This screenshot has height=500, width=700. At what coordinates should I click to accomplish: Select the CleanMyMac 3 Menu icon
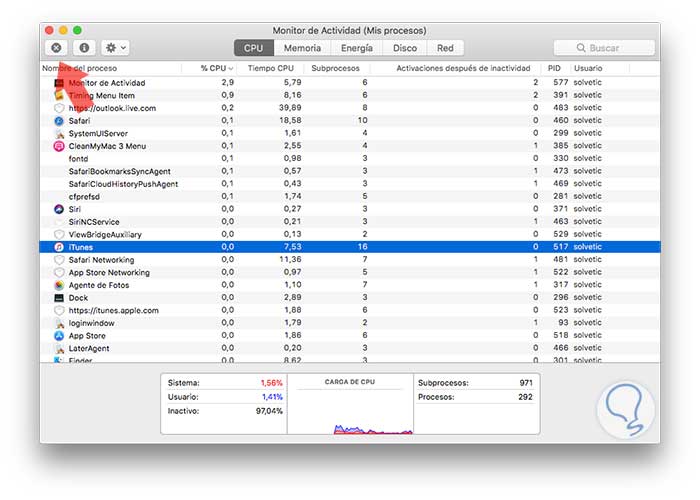coord(59,146)
